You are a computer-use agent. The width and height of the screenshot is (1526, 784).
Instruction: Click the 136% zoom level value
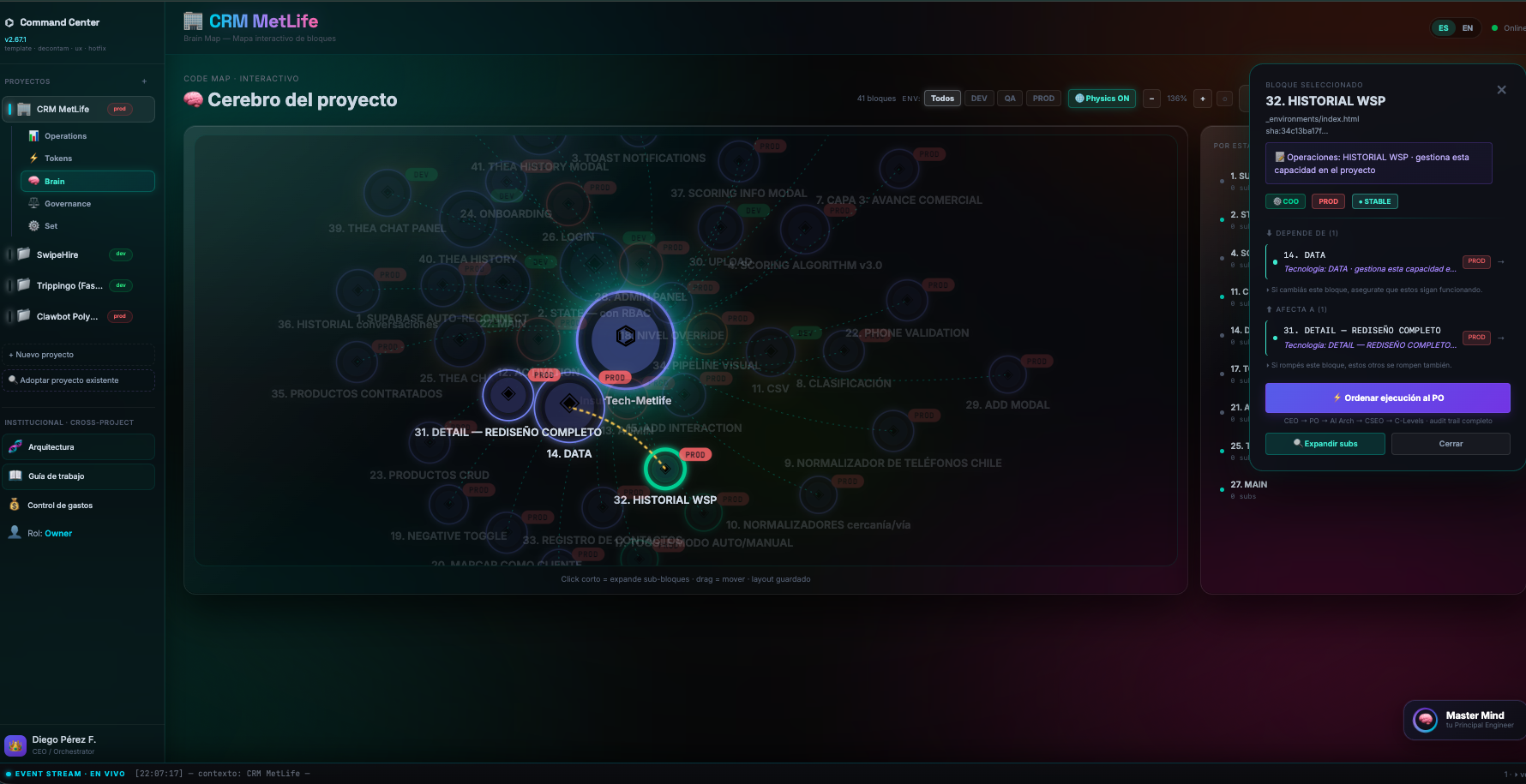1177,99
